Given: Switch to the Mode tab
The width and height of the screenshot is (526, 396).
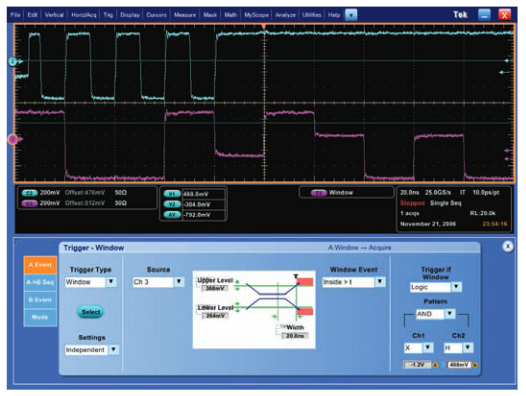Looking at the screenshot, I should click(x=40, y=317).
